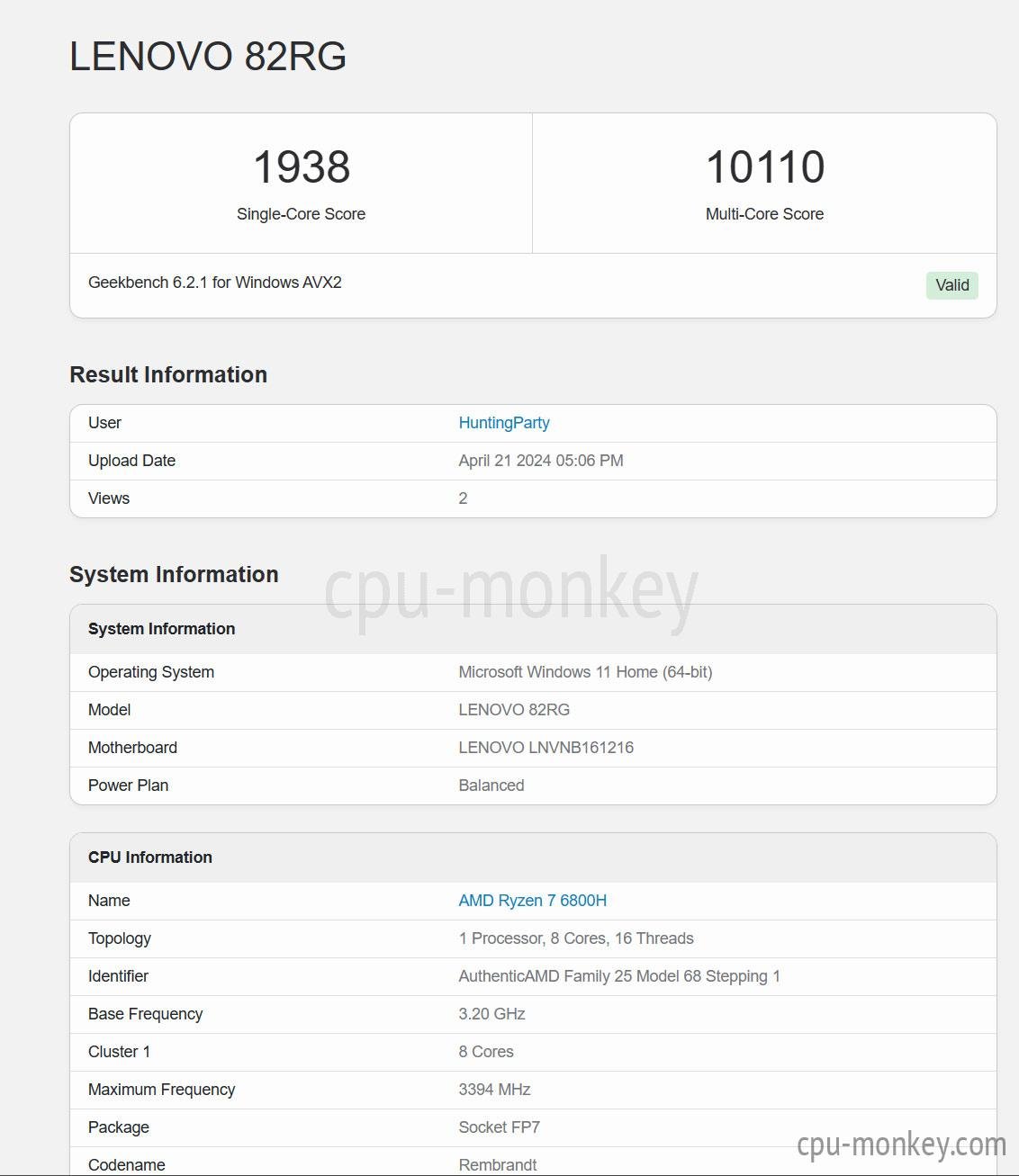Click the Views count value 2
This screenshot has height=1176, width=1019.
pos(463,498)
